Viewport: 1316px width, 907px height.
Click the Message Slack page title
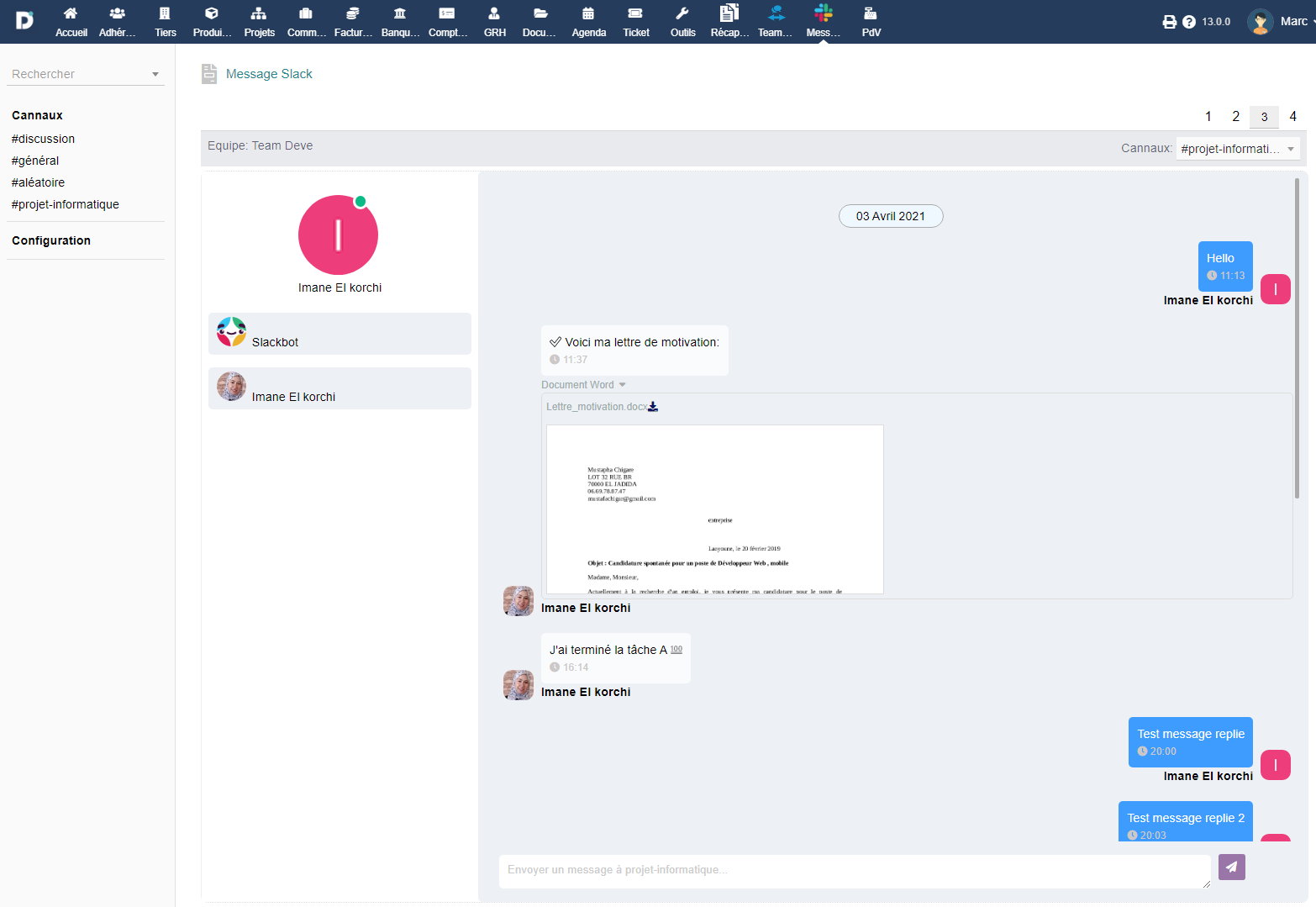point(269,74)
